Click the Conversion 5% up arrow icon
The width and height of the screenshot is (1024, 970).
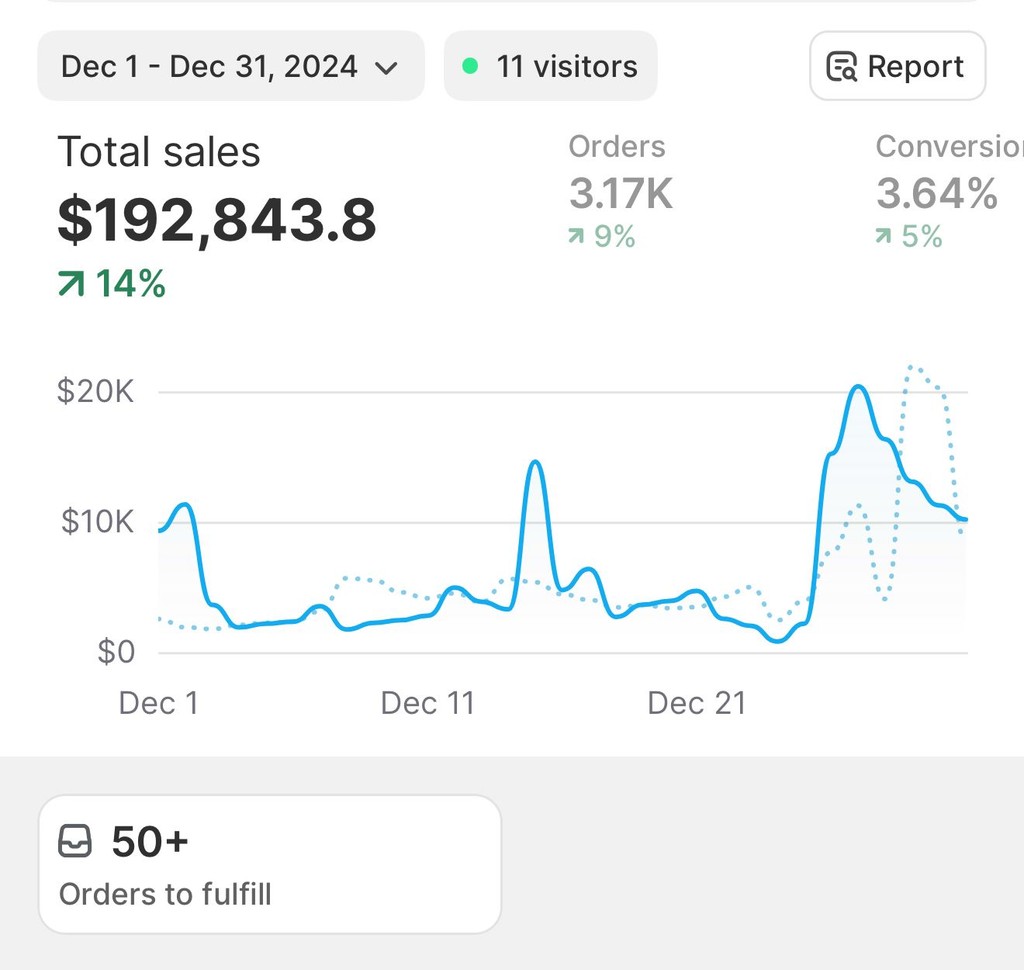click(883, 236)
